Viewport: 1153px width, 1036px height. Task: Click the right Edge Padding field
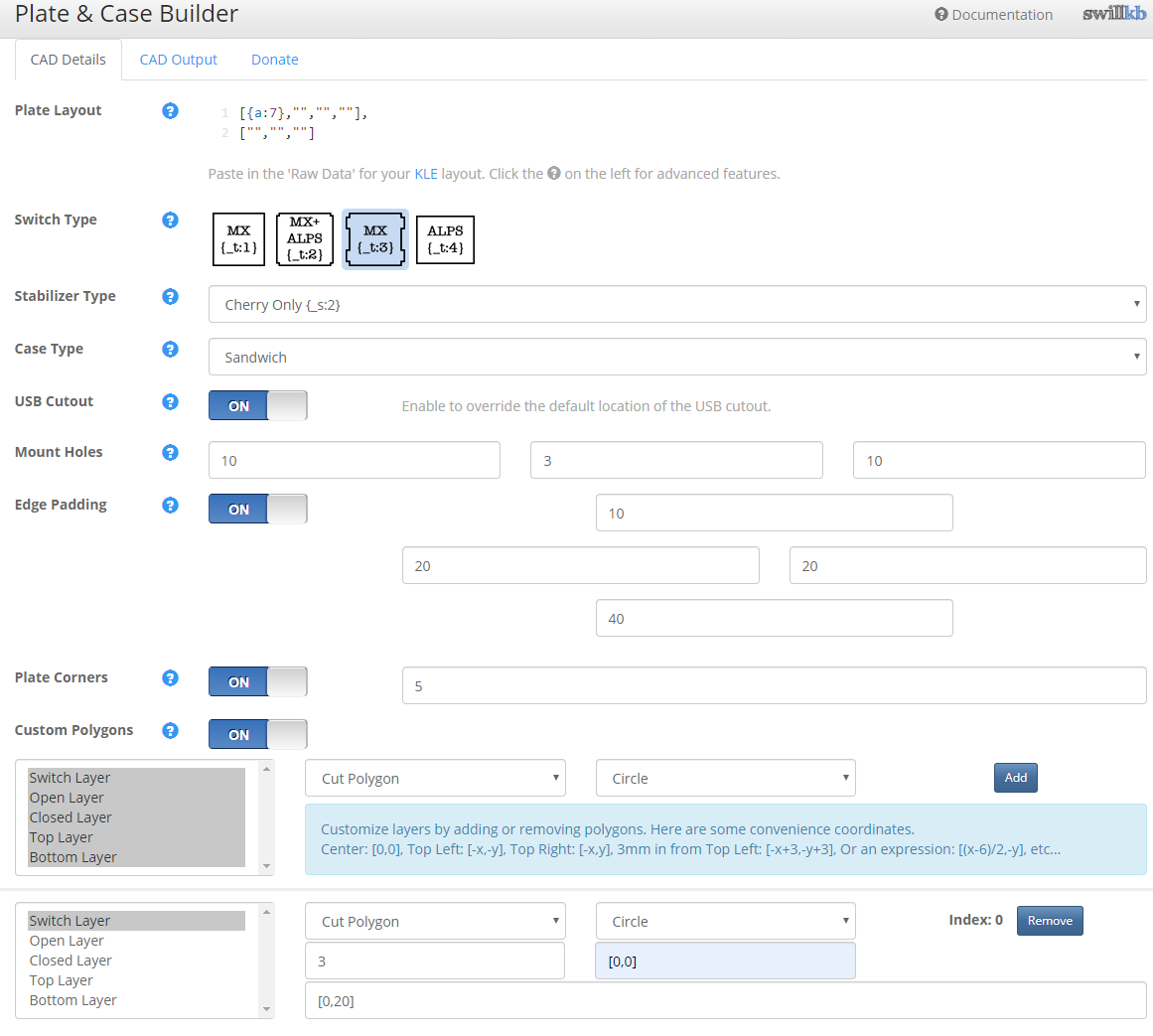coord(967,565)
